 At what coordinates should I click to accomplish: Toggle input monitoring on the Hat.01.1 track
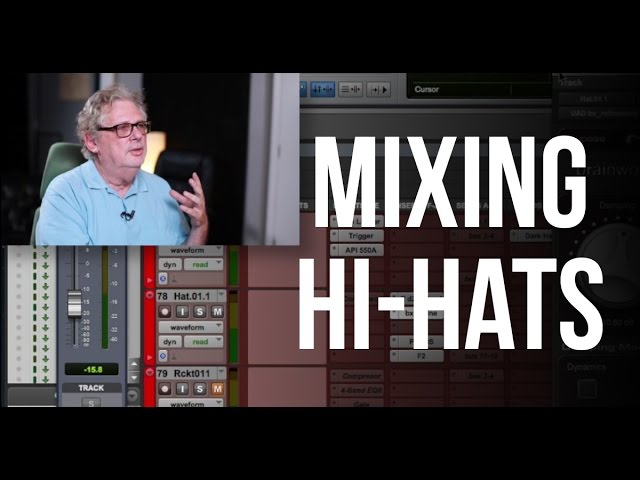point(182,312)
